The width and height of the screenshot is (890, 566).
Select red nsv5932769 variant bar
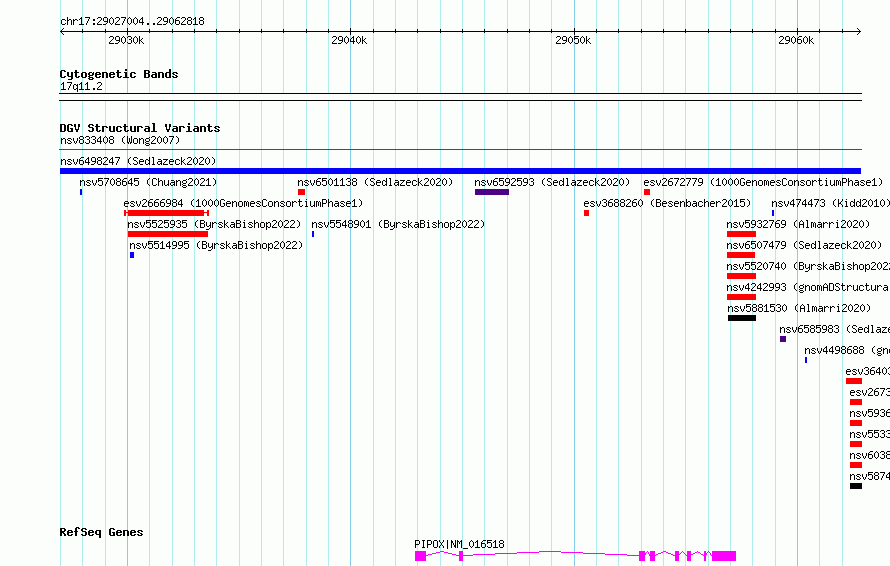741,234
